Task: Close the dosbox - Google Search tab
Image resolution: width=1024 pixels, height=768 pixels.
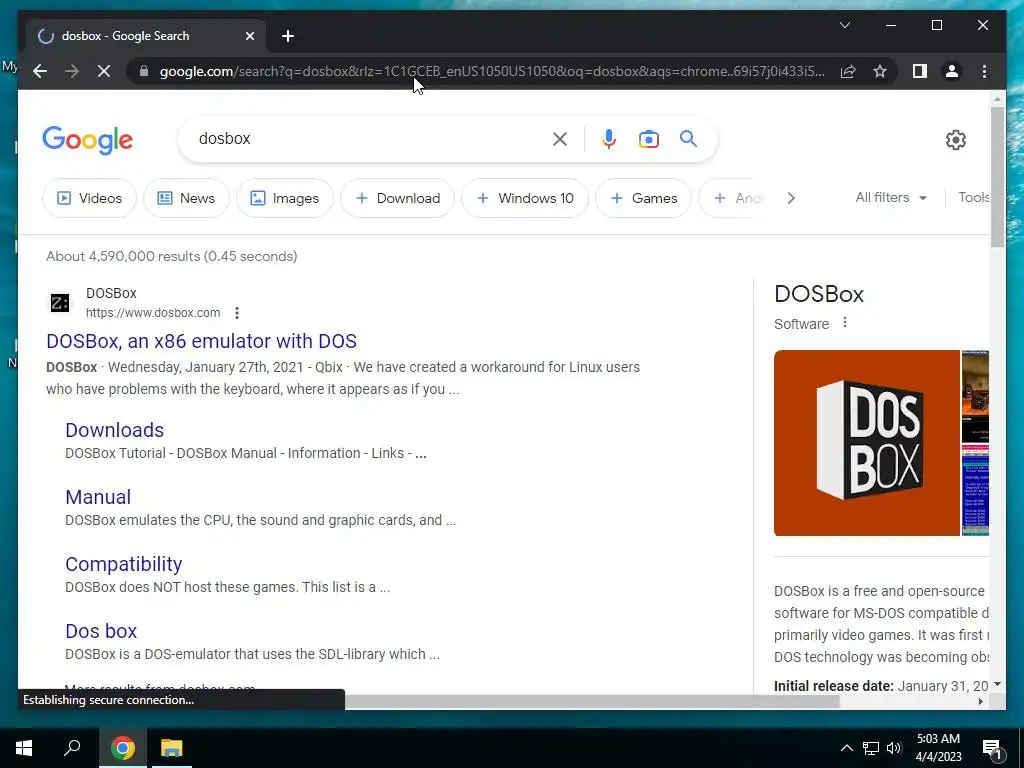Action: click(249, 36)
